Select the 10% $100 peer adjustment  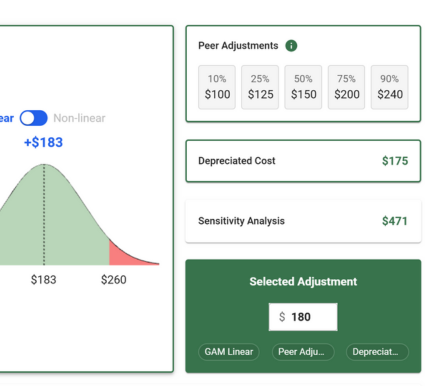tap(217, 87)
